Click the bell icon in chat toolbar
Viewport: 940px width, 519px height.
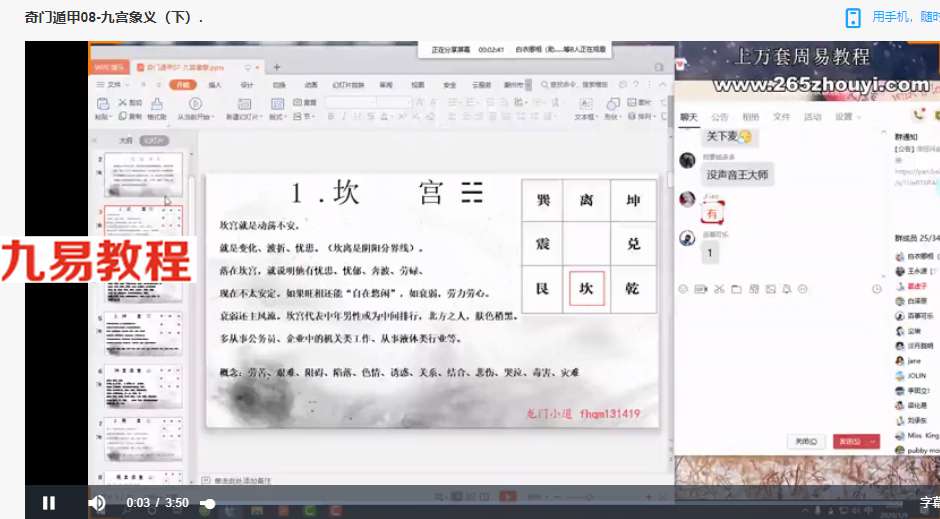(x=787, y=289)
